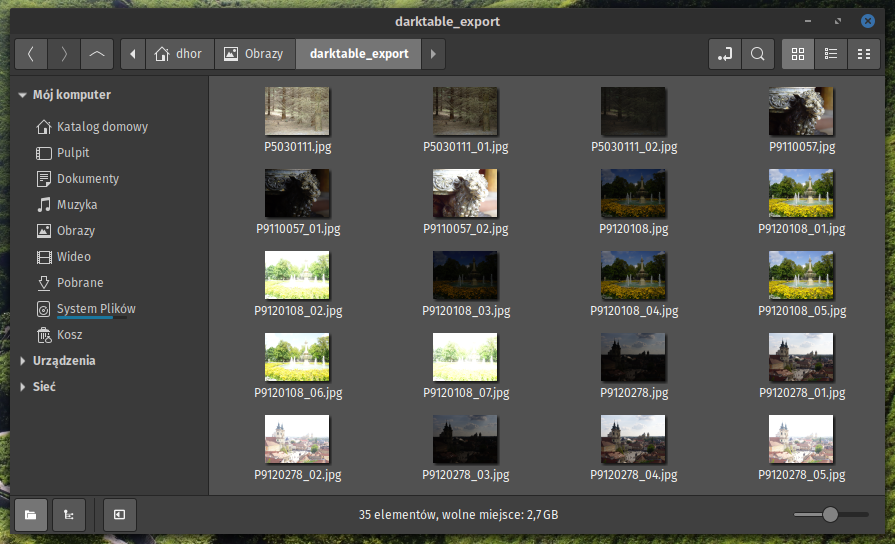Select the P9120108_06.jpg thumbnail
This screenshot has height=544, width=895.
pos(297,357)
